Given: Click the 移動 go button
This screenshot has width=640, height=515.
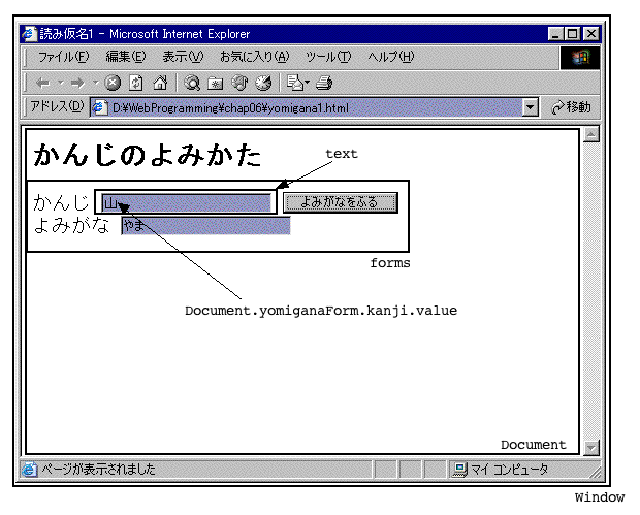Looking at the screenshot, I should (571, 107).
